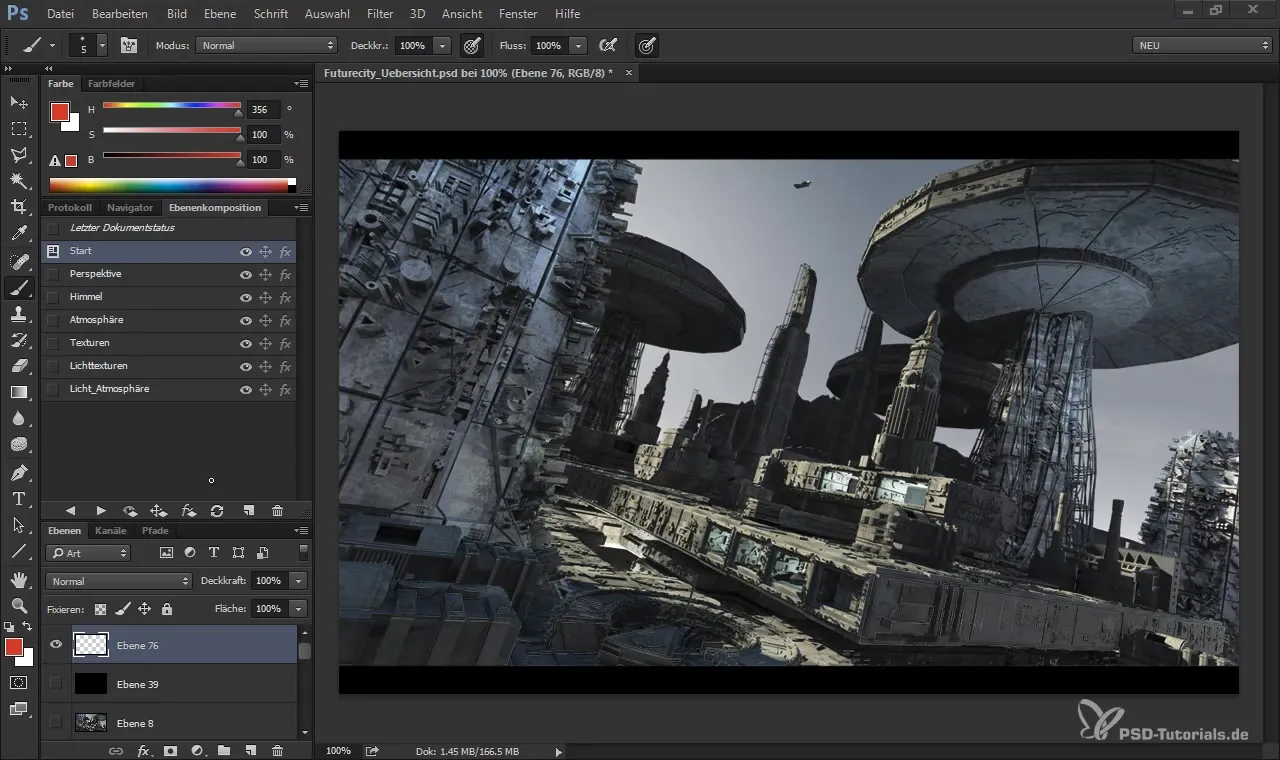
Task: Open Deckkraft dropdown in Layers panel
Action: [298, 581]
